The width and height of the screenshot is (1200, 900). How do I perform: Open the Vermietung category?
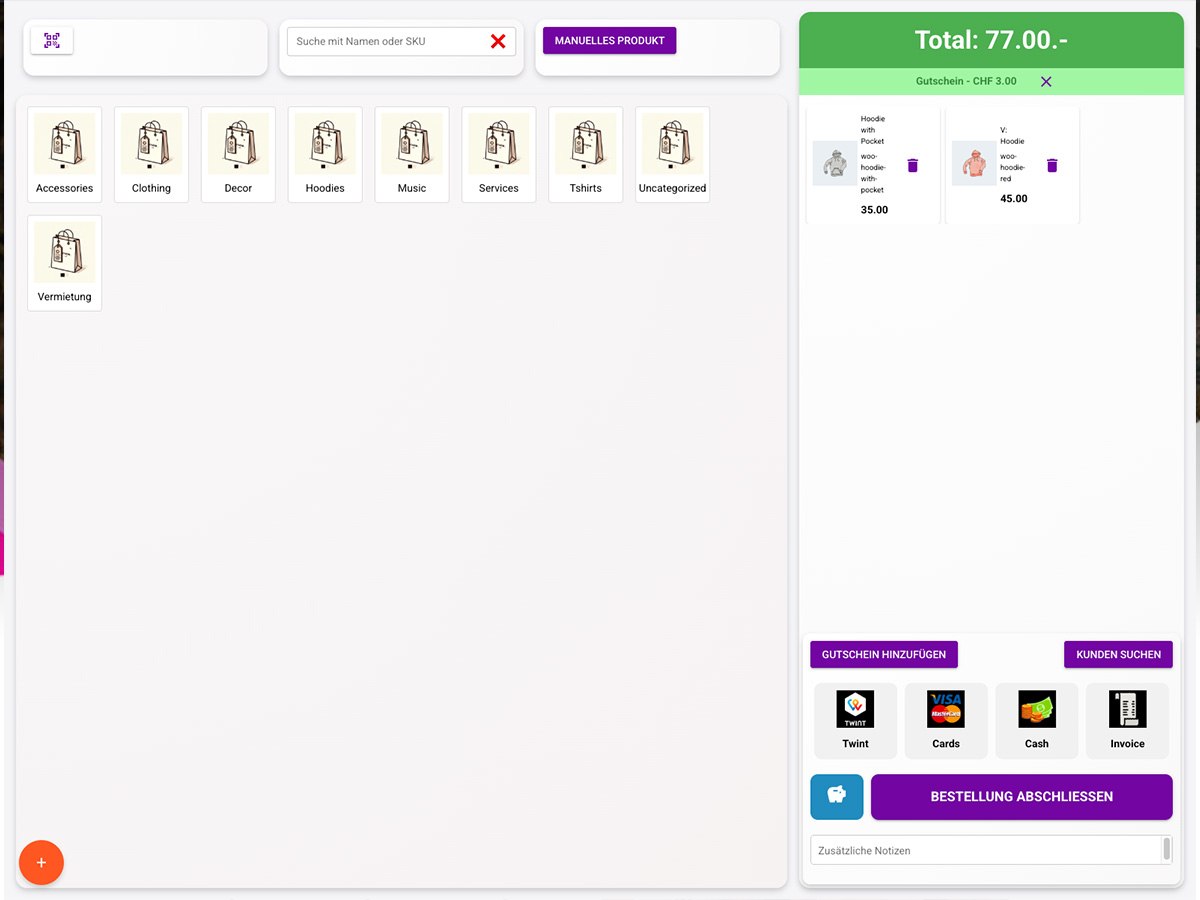tap(65, 263)
